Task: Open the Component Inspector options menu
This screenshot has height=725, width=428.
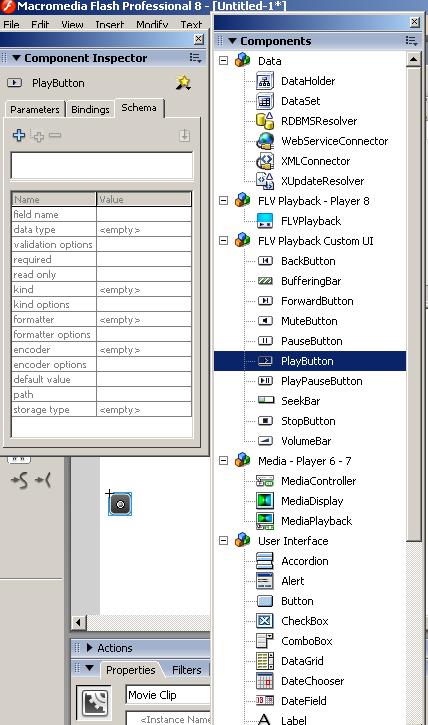Action: (x=196, y=57)
